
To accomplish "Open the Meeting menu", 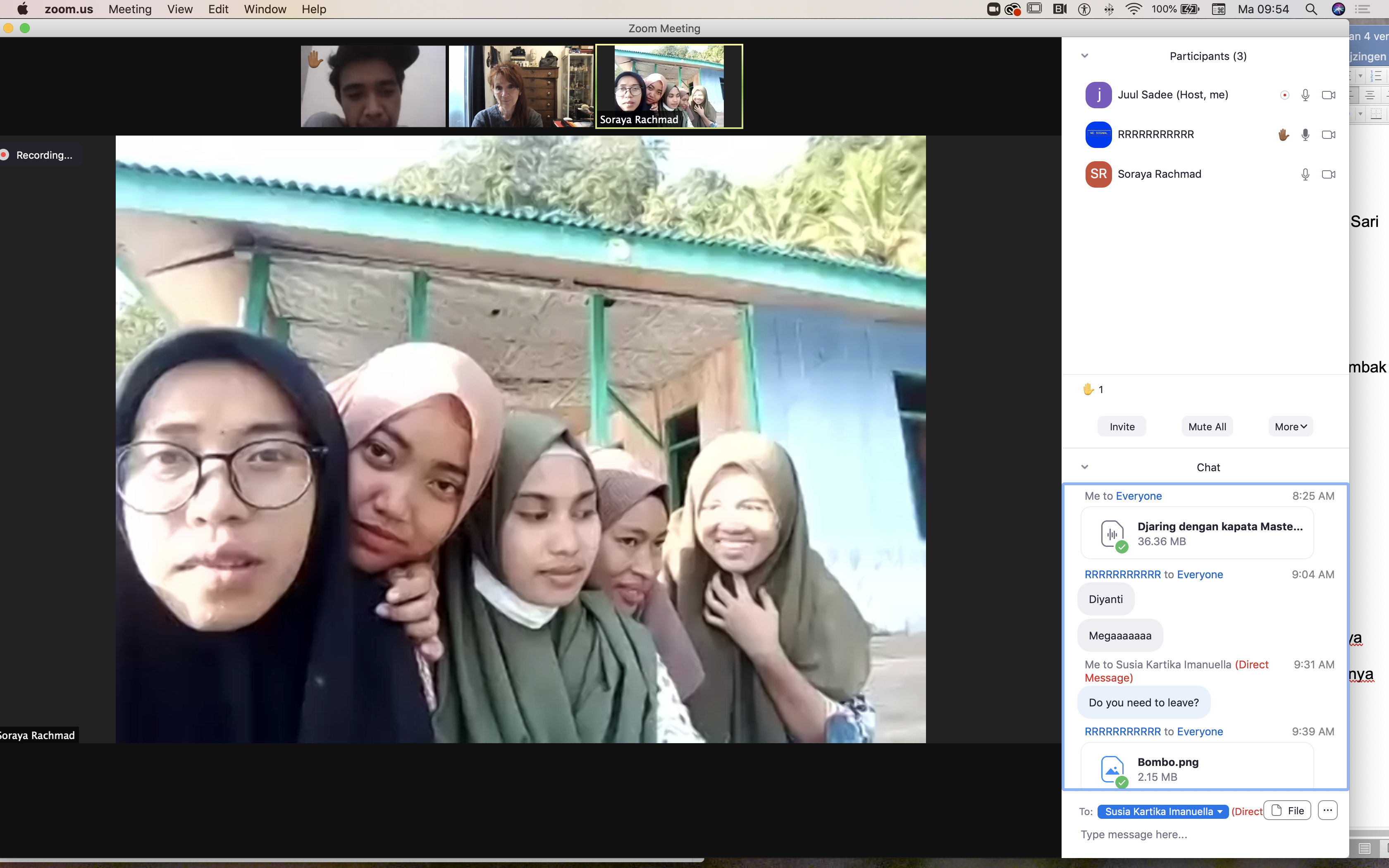I will pyautogui.click(x=130, y=9).
